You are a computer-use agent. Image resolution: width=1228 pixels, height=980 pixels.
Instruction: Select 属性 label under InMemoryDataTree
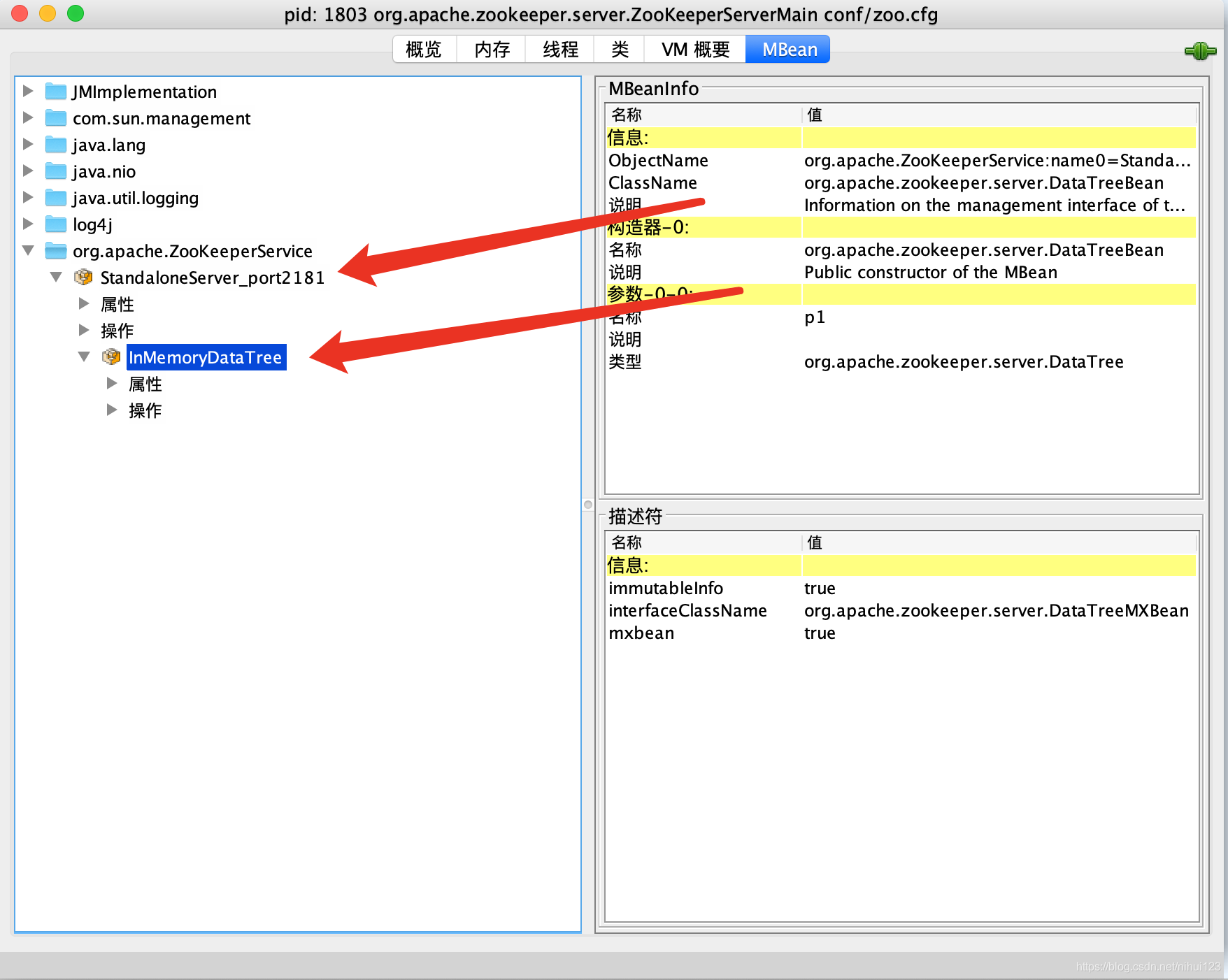click(x=145, y=384)
